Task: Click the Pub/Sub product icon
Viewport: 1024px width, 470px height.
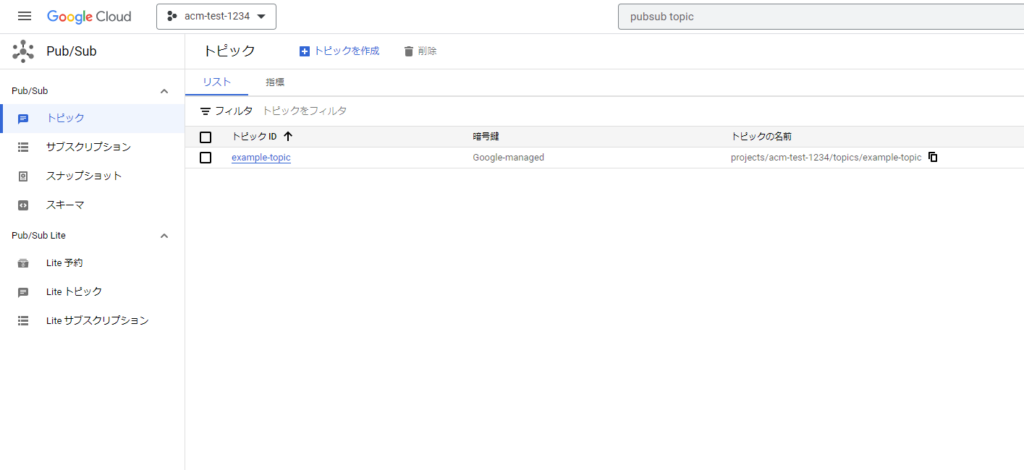Action: tap(23, 51)
